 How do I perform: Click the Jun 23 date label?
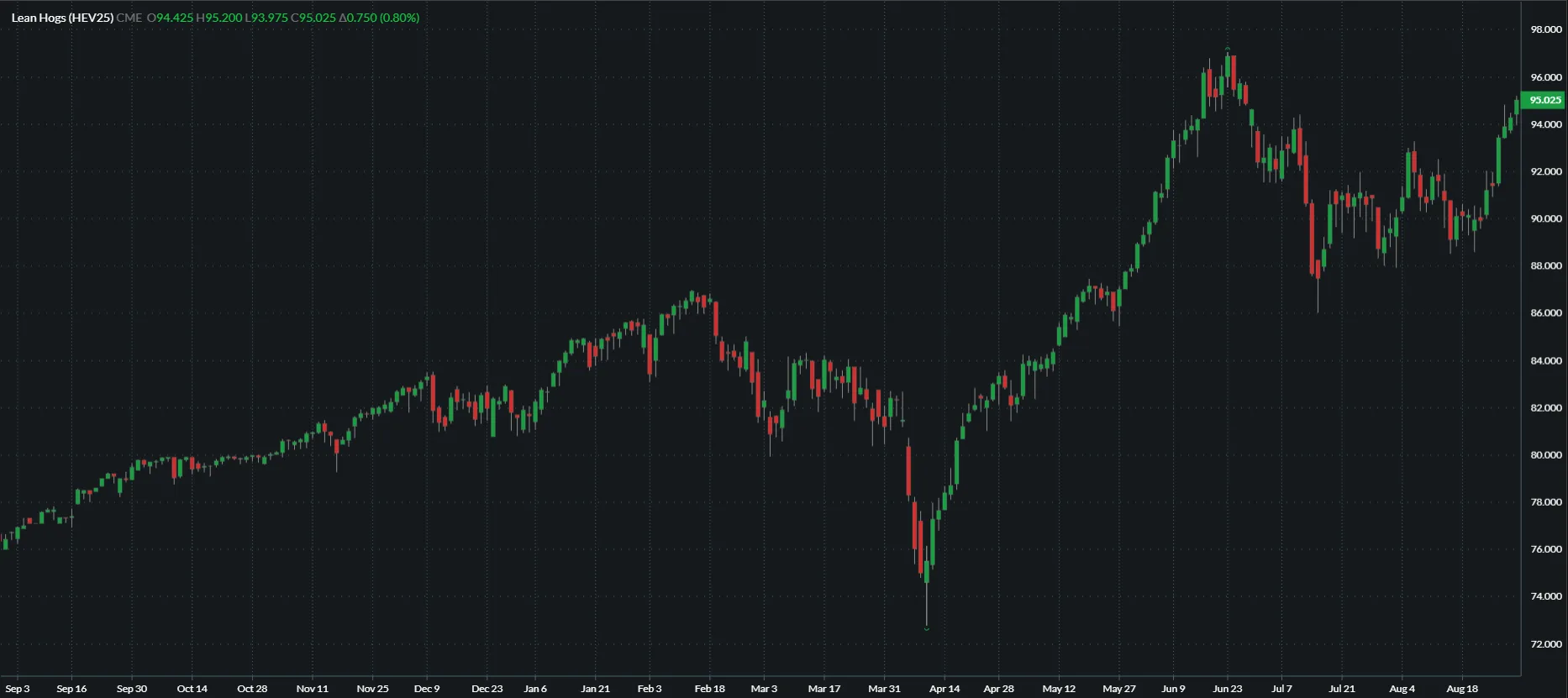[x=1227, y=689]
